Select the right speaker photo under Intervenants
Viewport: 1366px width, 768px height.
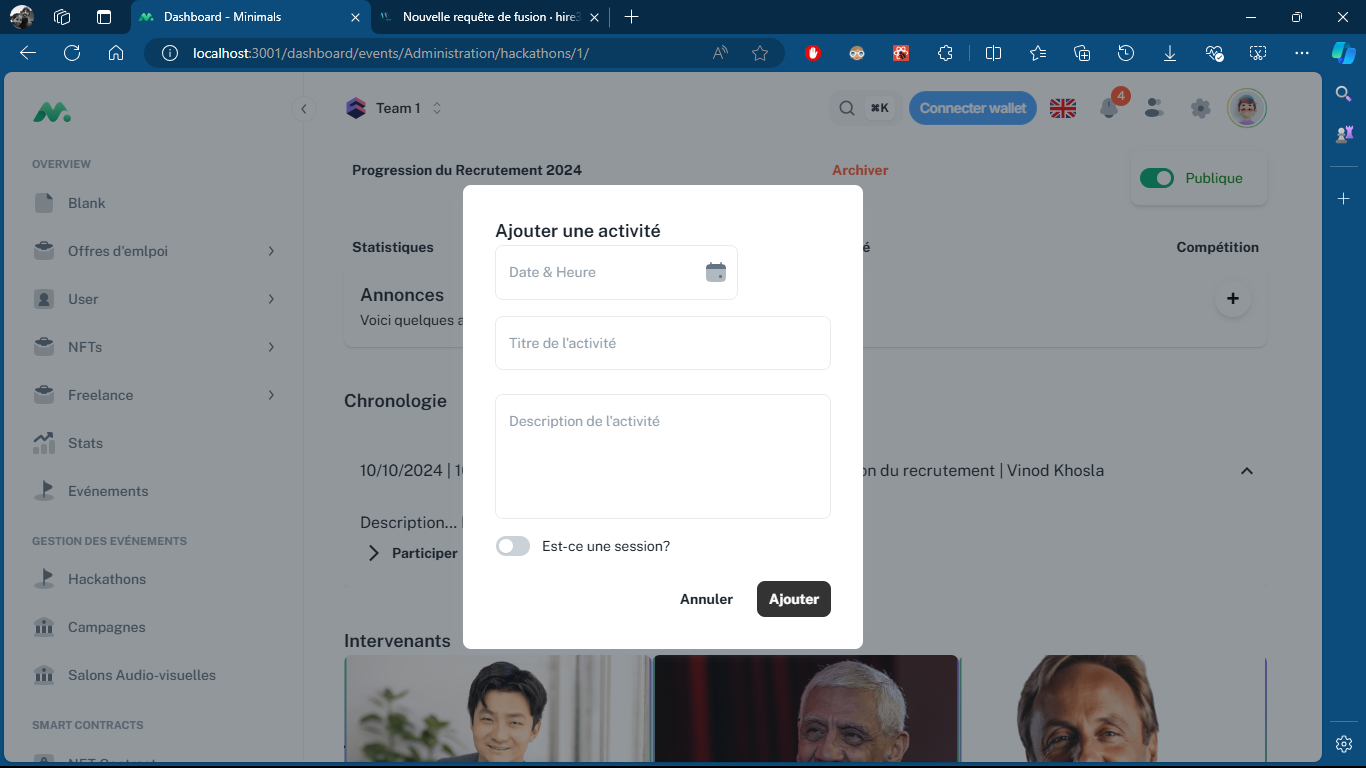[x=1114, y=708]
